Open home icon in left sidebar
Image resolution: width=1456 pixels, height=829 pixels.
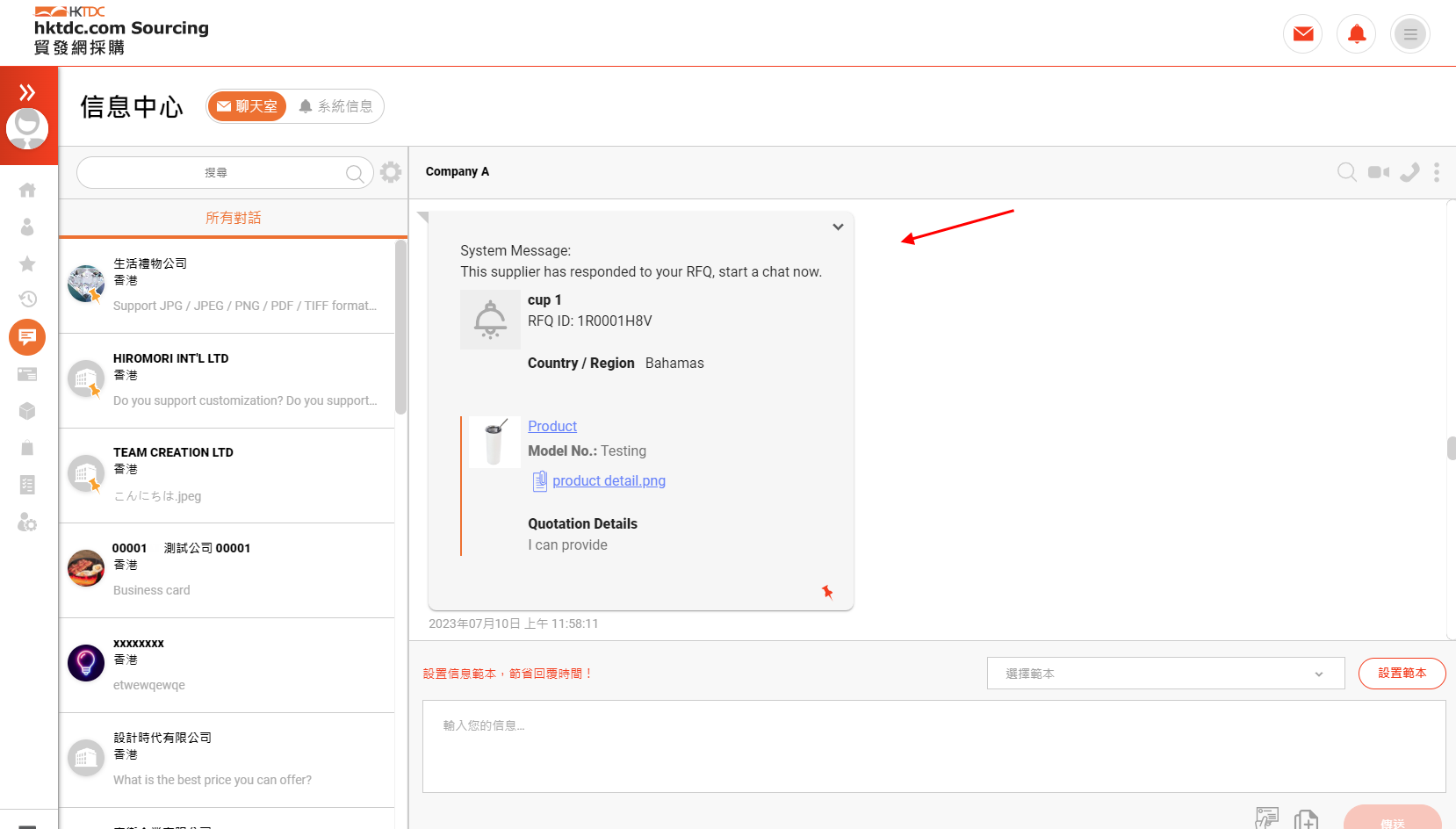(x=27, y=190)
